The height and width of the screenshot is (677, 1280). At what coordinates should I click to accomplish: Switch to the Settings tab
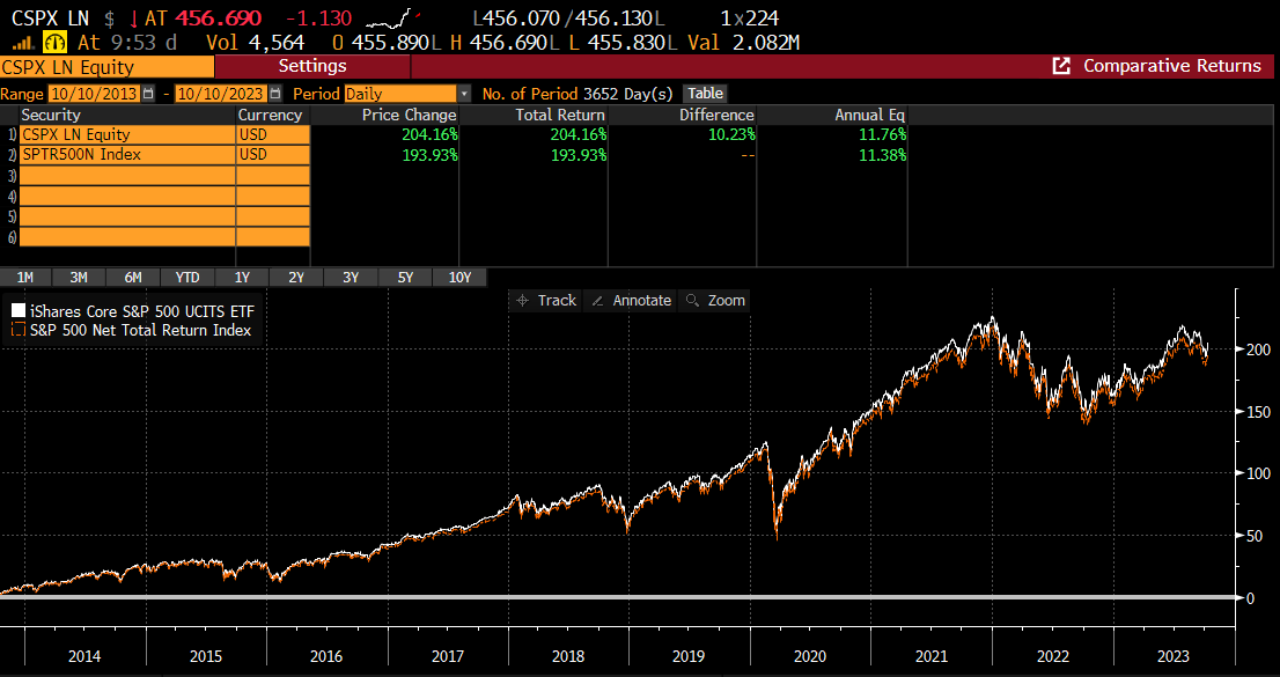(x=312, y=66)
